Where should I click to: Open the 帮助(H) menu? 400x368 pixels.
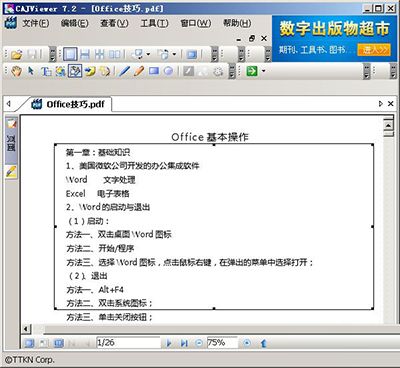(237, 23)
